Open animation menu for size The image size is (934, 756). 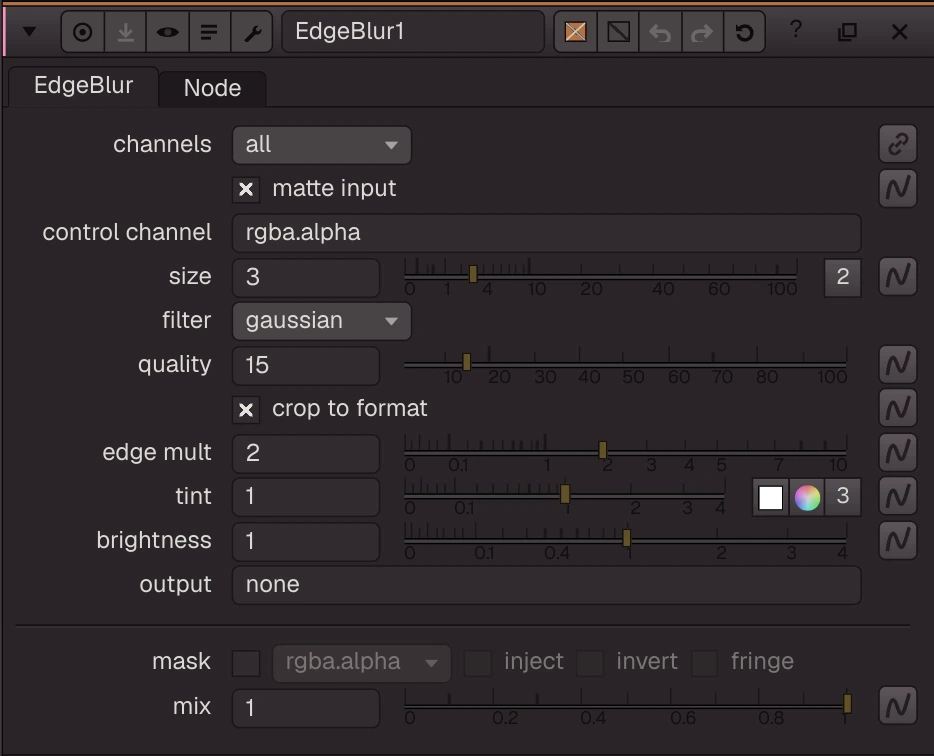point(898,276)
